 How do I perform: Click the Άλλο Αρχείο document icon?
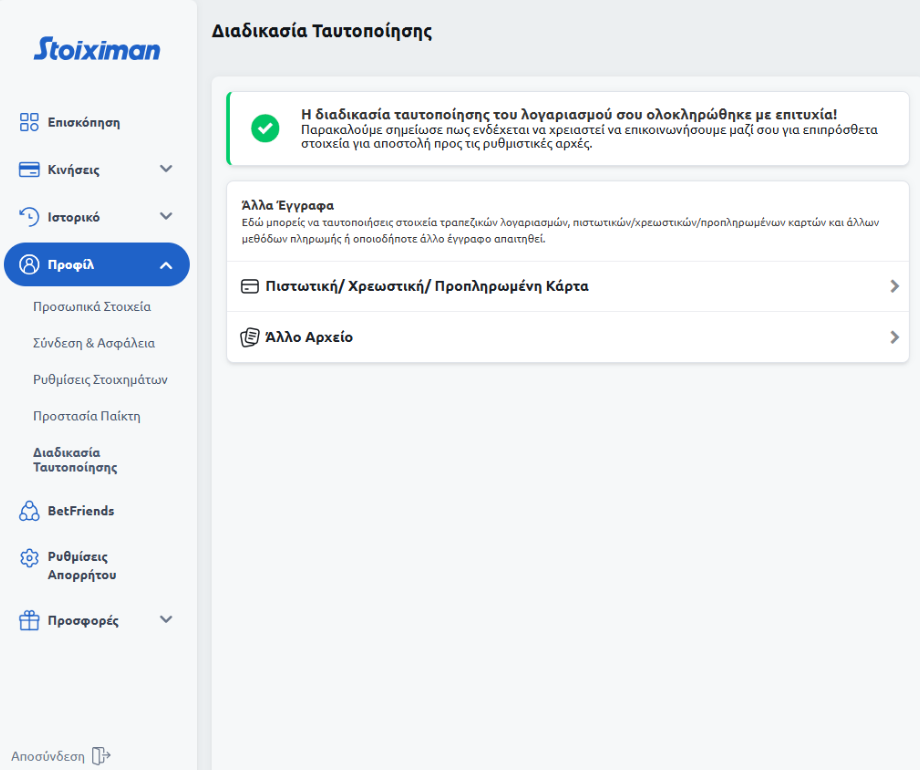click(x=250, y=337)
